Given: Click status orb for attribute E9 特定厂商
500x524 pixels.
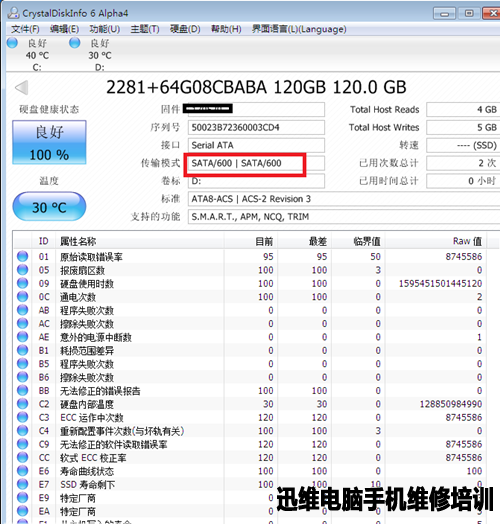Looking at the screenshot, I should tap(23, 498).
